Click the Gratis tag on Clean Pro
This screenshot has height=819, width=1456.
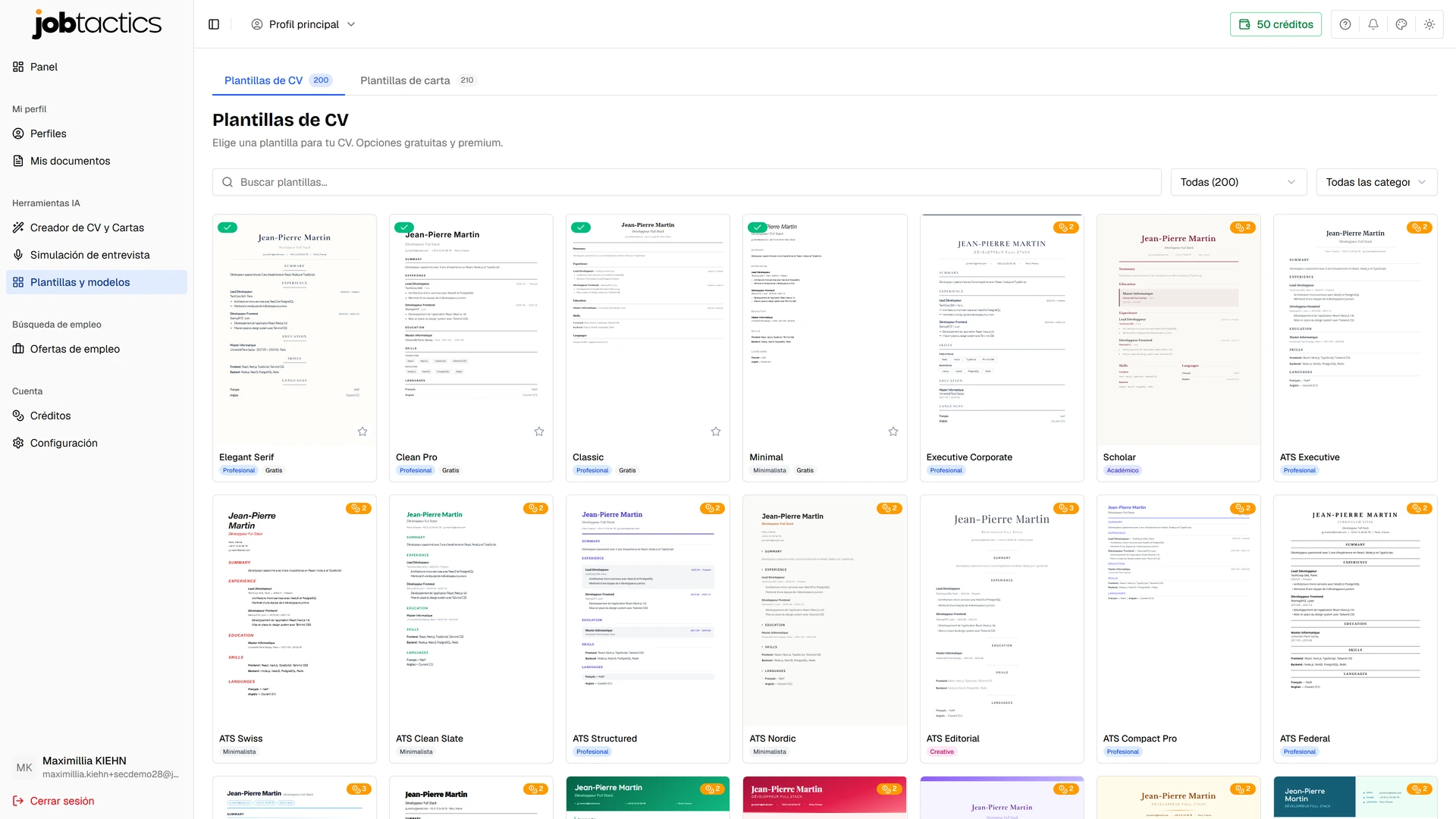click(450, 470)
